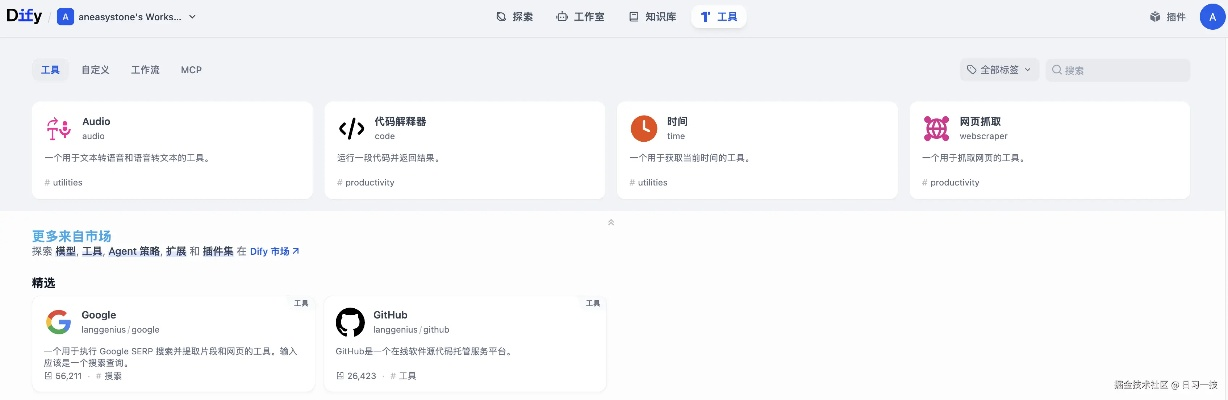The width and height of the screenshot is (1228, 400).
Task: Open the 全部标签 tag filter dropdown
Action: (x=998, y=70)
